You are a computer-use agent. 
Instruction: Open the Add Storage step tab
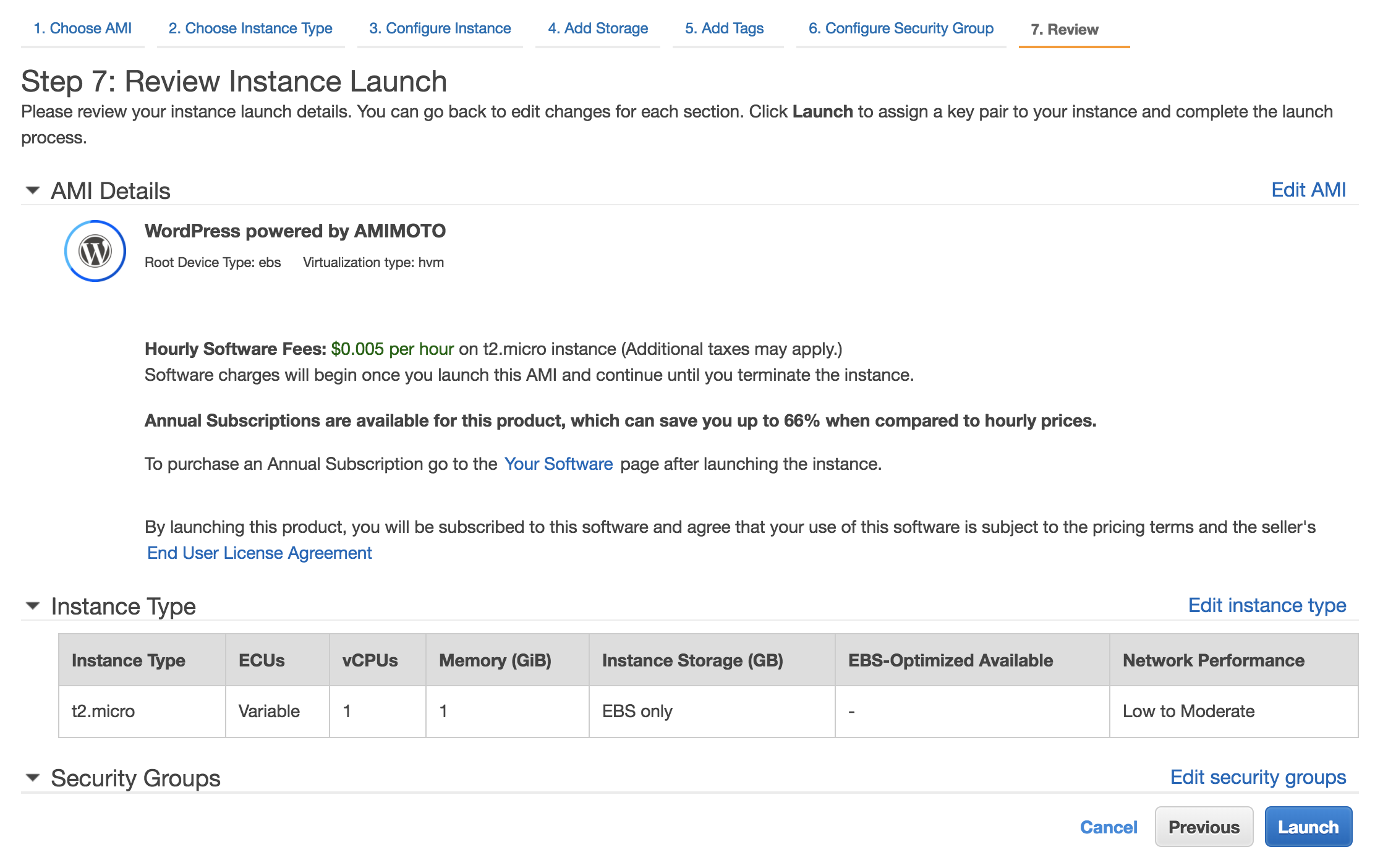pos(598,28)
